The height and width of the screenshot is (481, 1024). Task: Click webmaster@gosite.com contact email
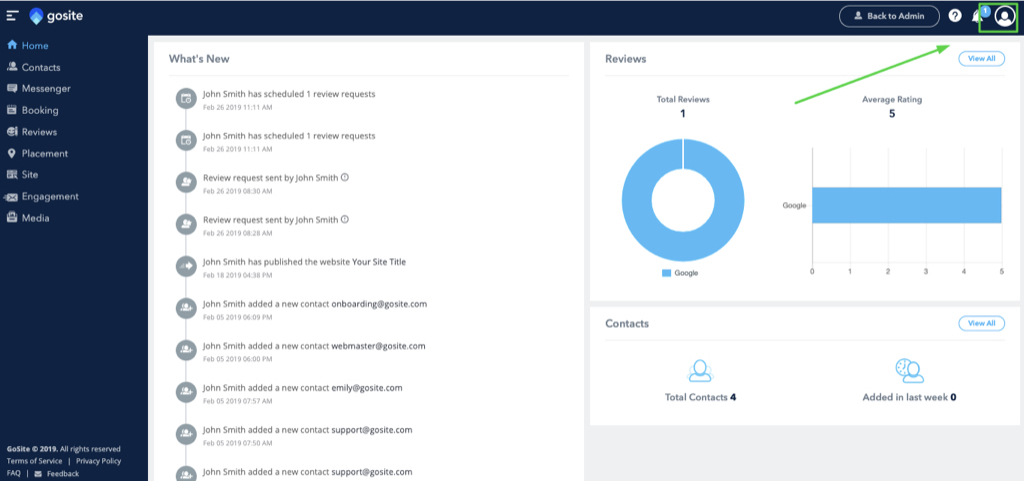[378, 346]
